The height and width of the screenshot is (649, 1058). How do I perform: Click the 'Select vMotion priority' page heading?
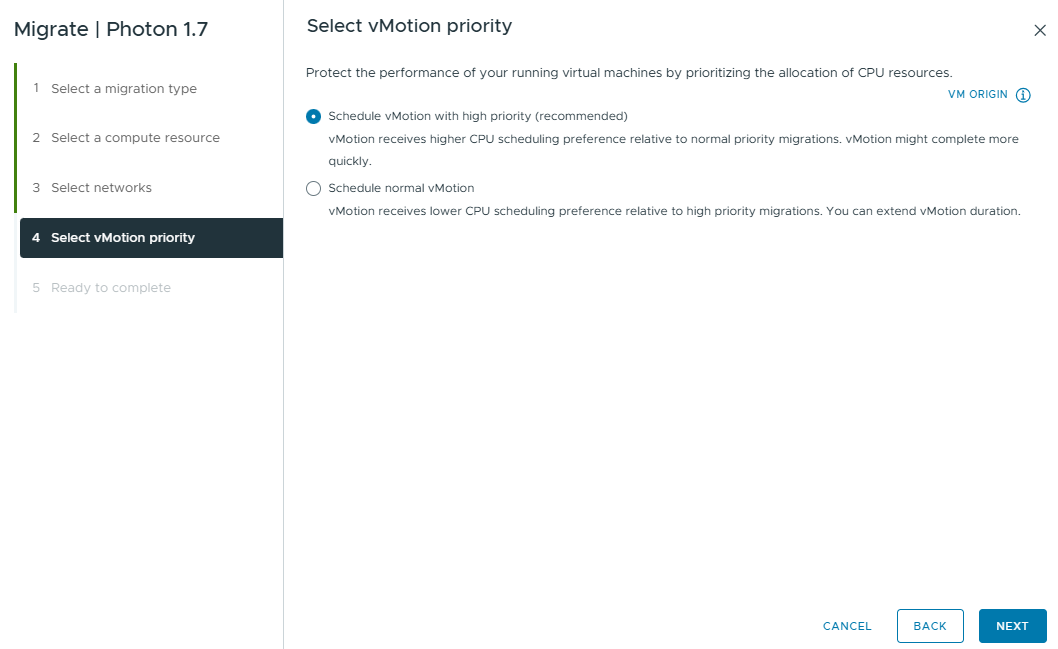click(x=409, y=26)
